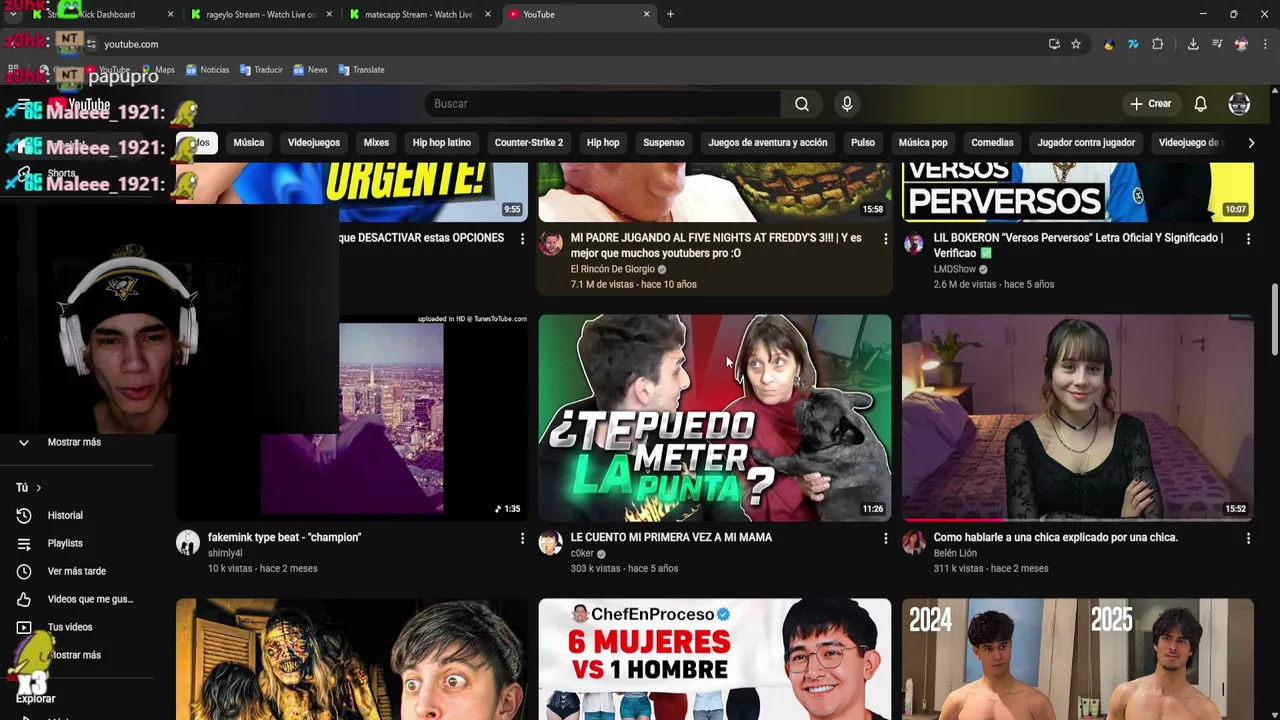
Task: Select the Videojuegos filter chip
Action: tap(314, 143)
